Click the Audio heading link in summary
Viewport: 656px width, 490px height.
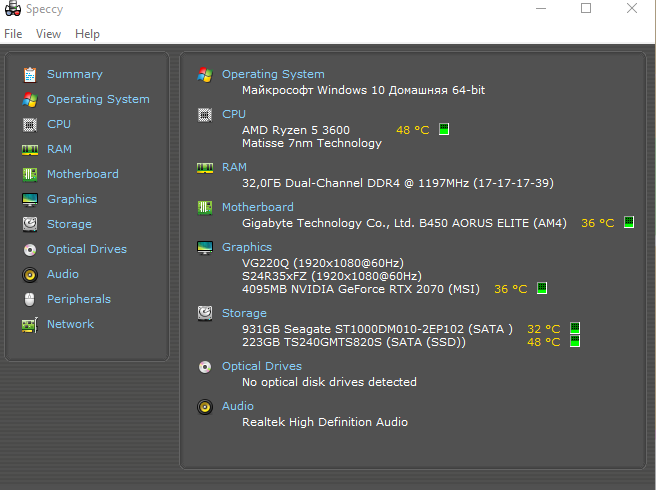coord(238,406)
